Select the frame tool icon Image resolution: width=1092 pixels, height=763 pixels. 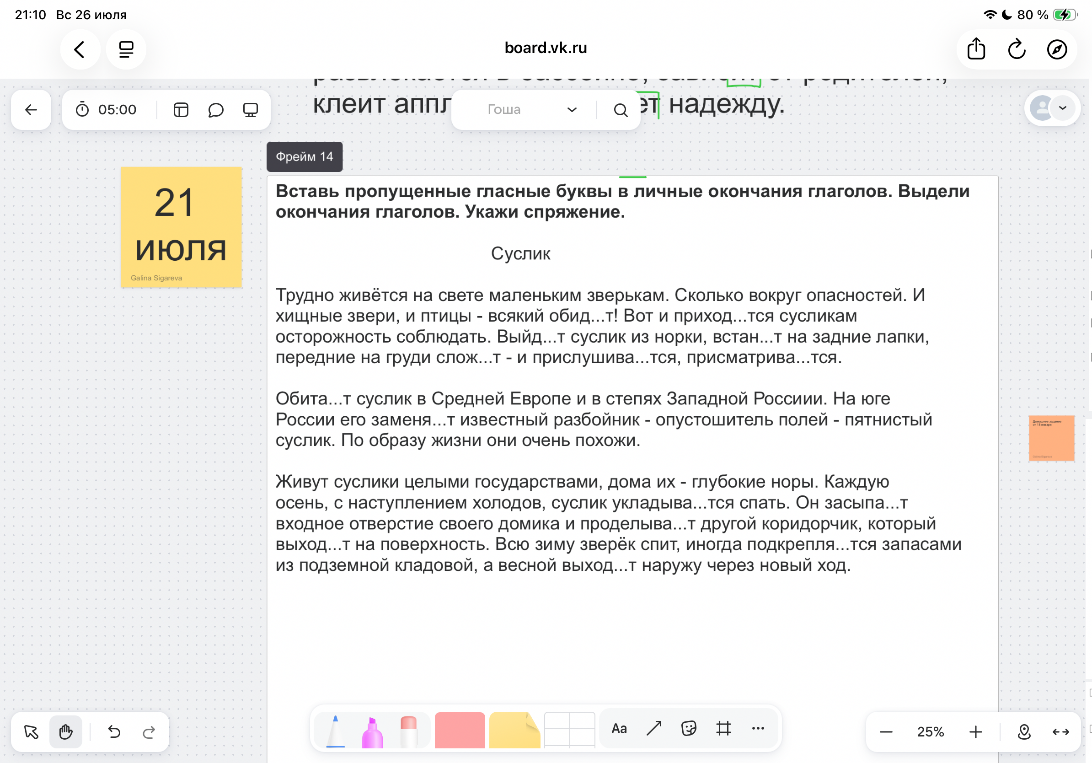tap(724, 729)
